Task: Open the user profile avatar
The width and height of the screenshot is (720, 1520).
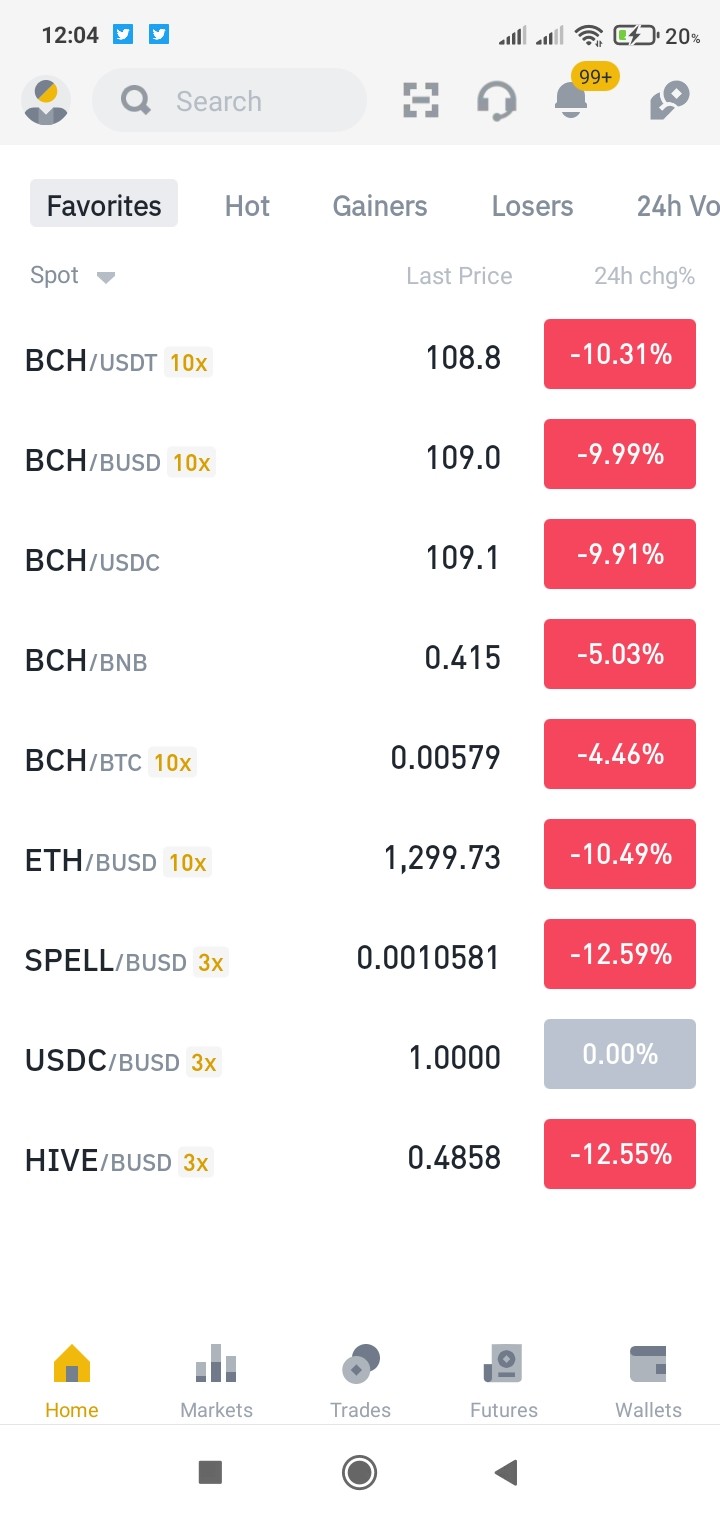Action: (x=46, y=101)
